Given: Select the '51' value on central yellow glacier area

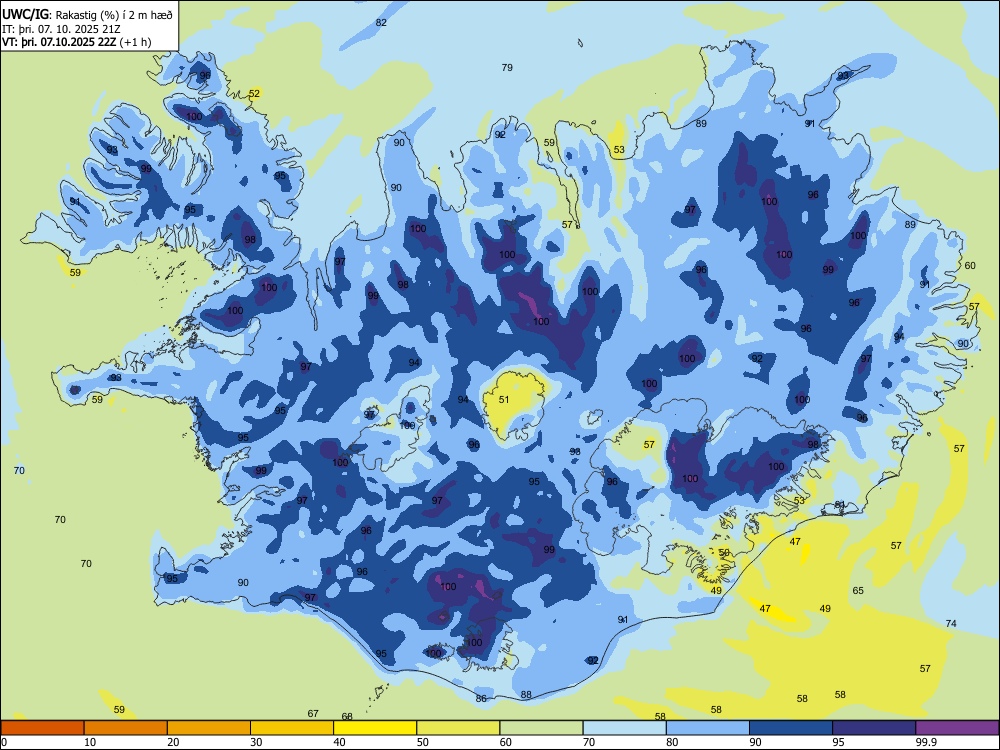Looking at the screenshot, I should [504, 399].
